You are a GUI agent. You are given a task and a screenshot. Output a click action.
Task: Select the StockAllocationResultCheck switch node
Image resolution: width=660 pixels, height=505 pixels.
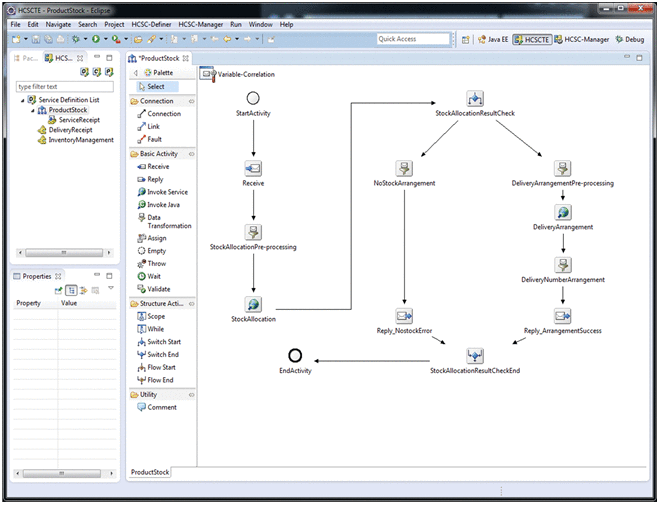click(475, 99)
